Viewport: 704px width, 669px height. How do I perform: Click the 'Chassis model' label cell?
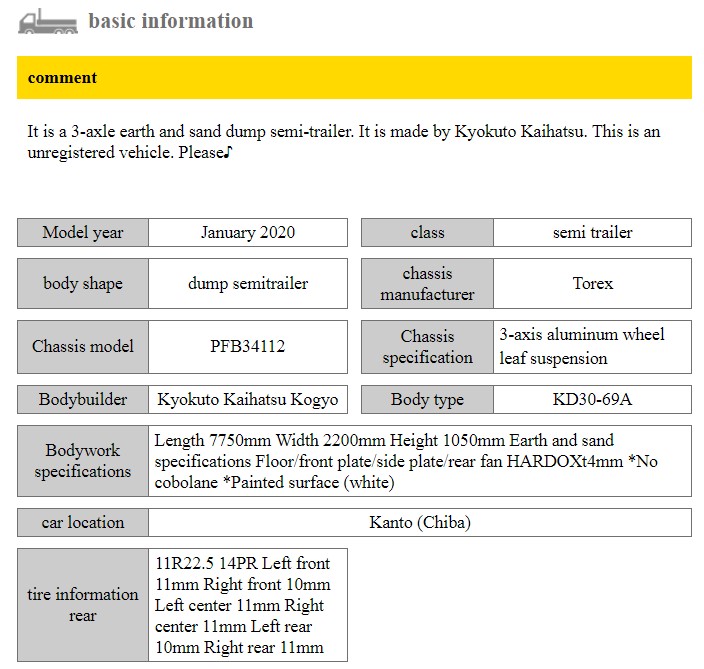coord(83,347)
